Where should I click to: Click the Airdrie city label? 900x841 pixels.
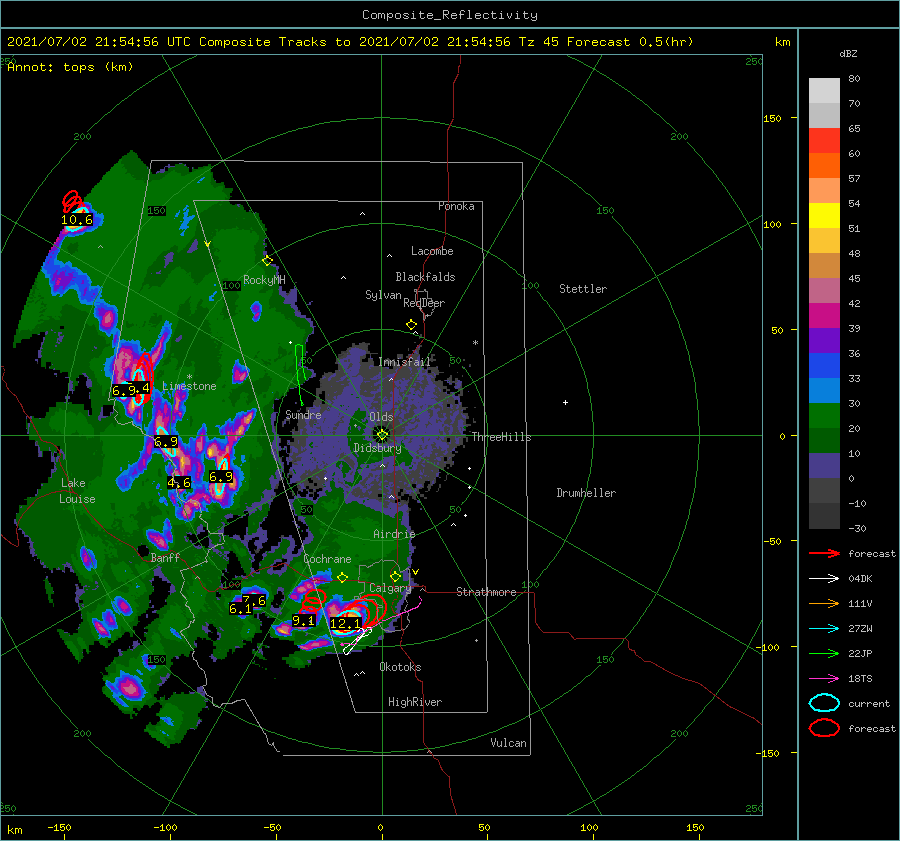(394, 534)
